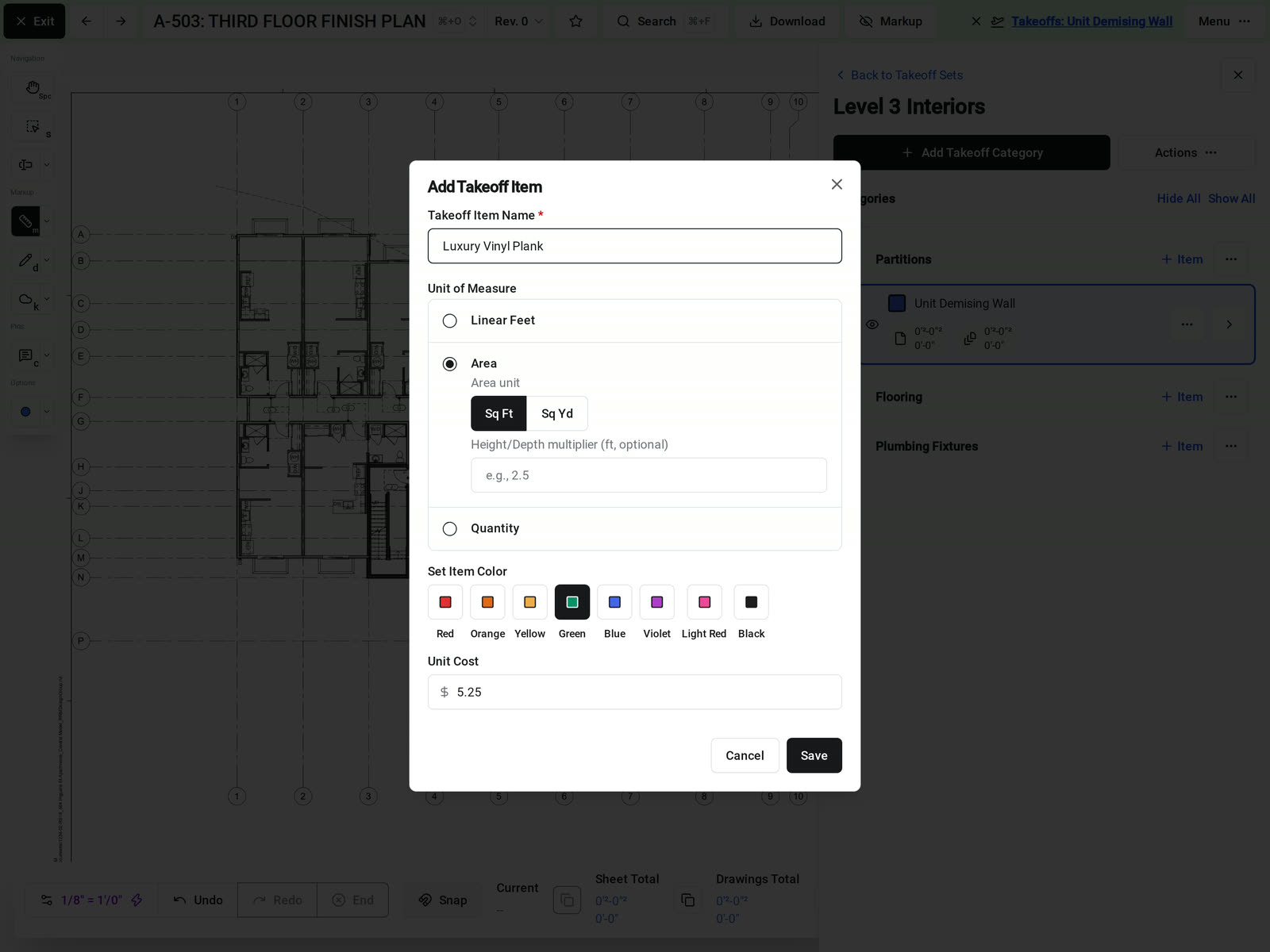Select the pan hand tool
Image resolution: width=1270 pixels, height=952 pixels.
[x=33, y=88]
